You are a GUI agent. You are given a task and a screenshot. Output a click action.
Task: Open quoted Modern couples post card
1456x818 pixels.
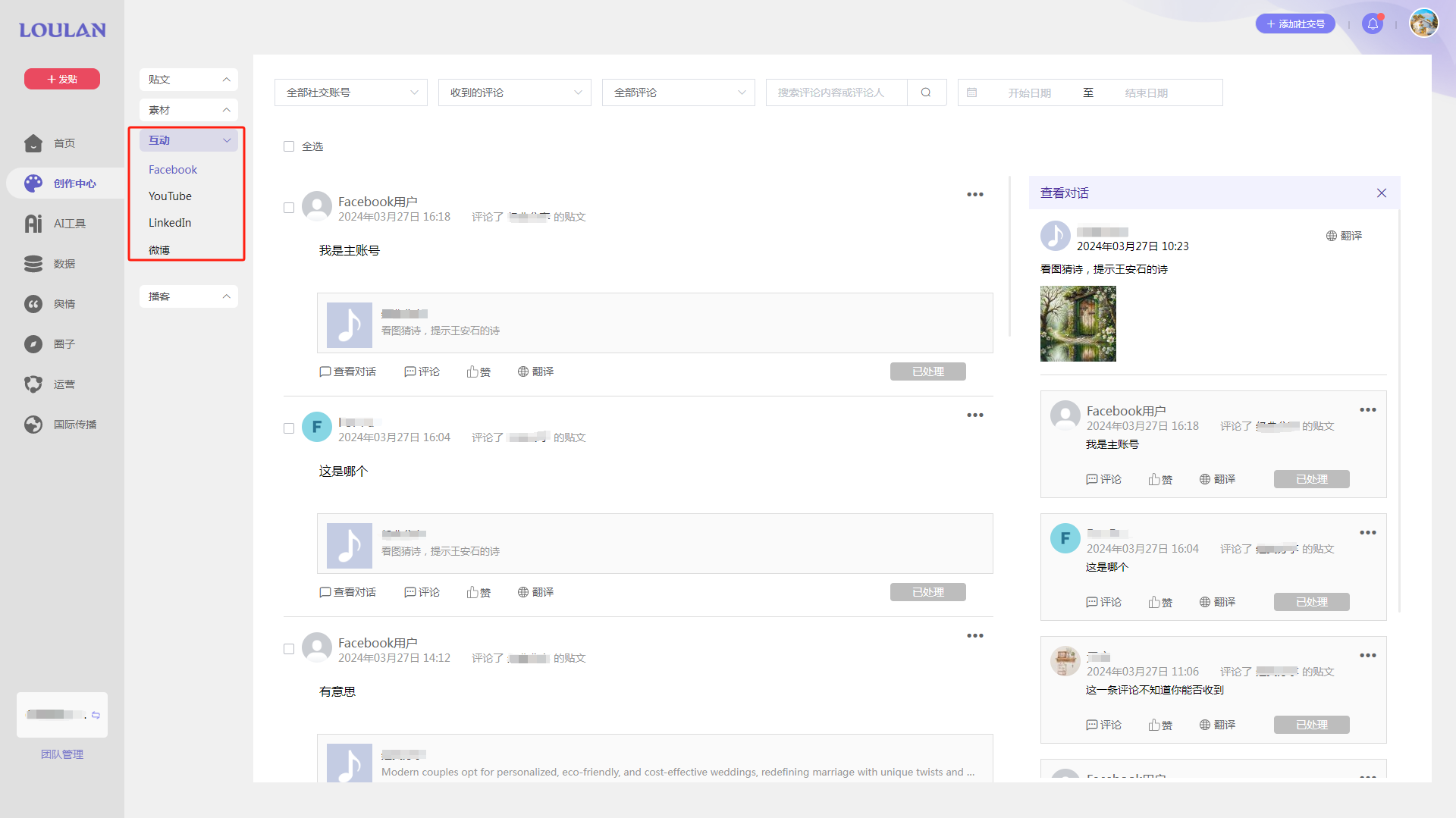pyautogui.click(x=655, y=758)
